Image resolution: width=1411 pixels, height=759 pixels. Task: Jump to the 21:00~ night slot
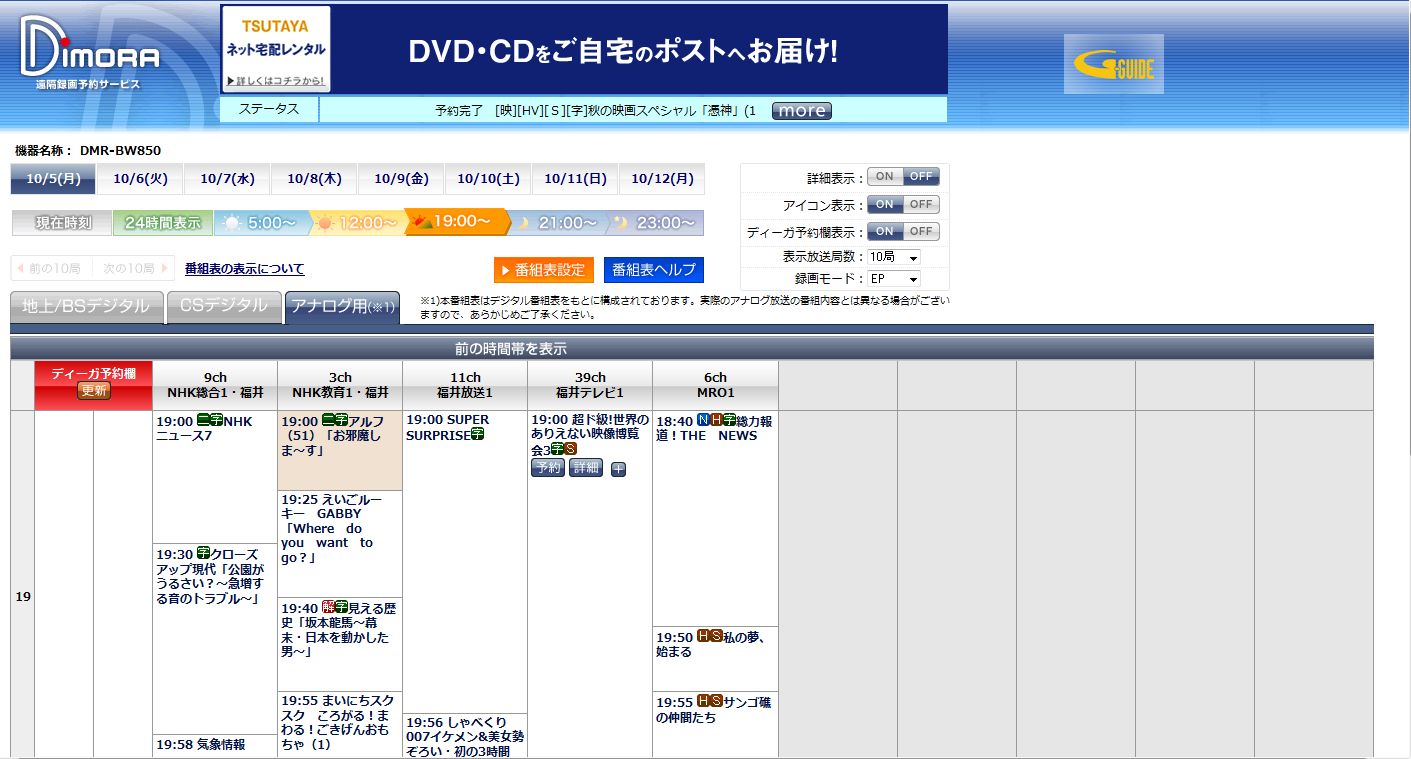point(558,223)
